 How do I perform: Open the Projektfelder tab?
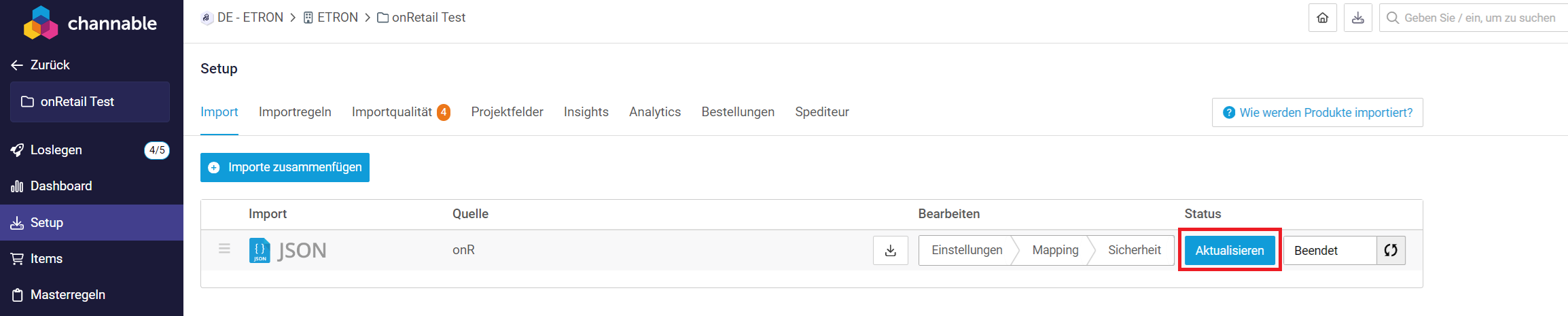(507, 112)
